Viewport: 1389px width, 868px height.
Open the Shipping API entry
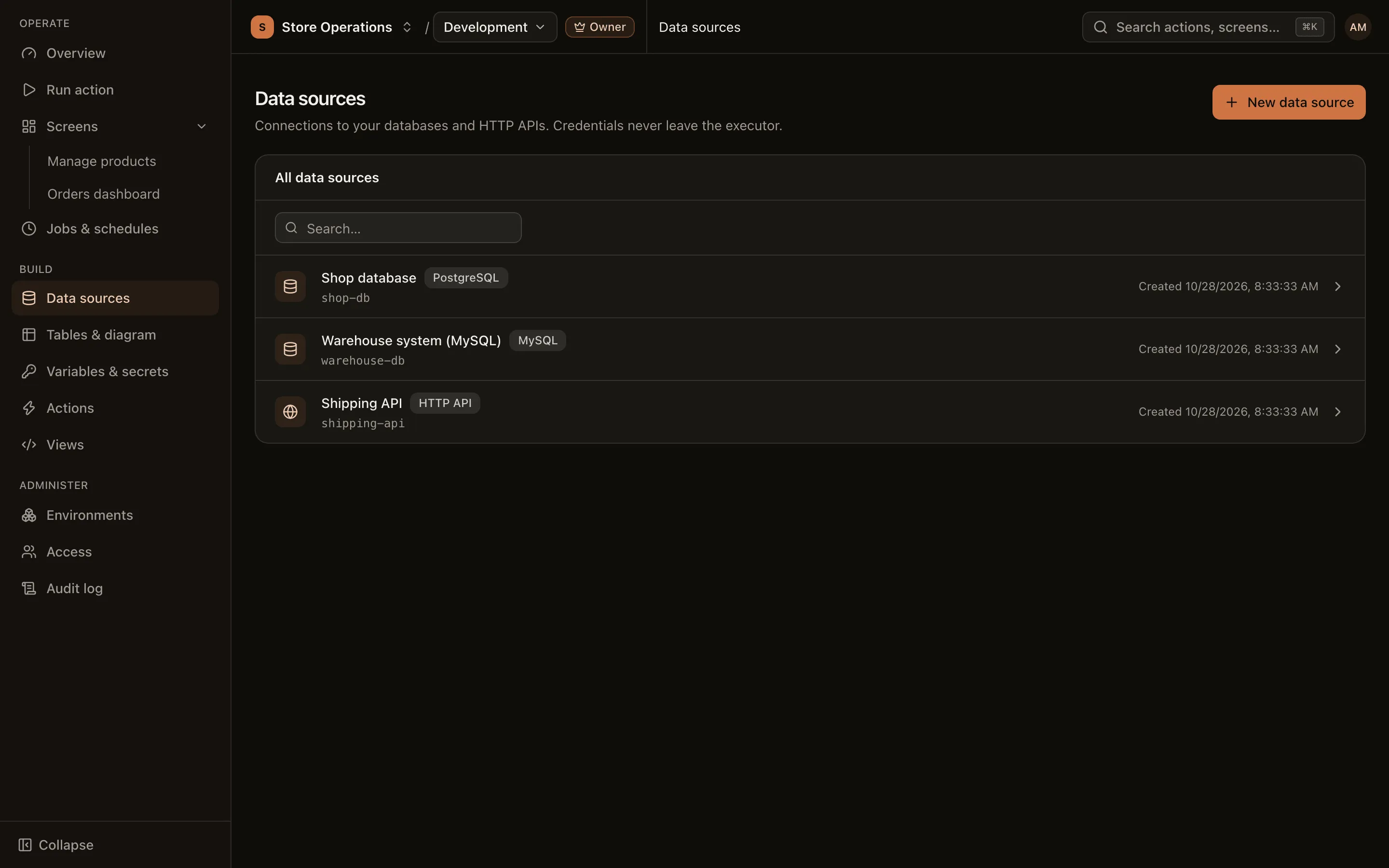(810, 412)
